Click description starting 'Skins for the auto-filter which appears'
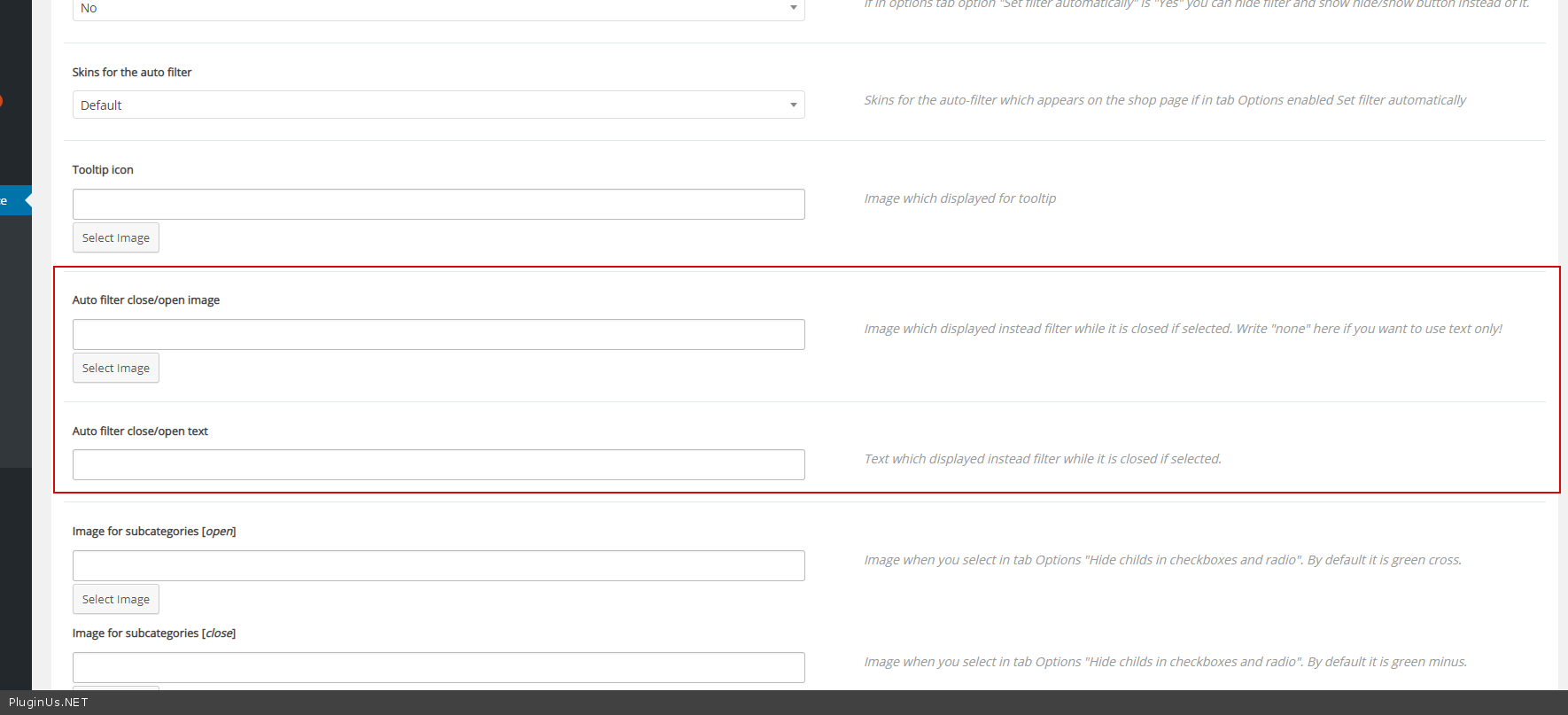 1165,100
